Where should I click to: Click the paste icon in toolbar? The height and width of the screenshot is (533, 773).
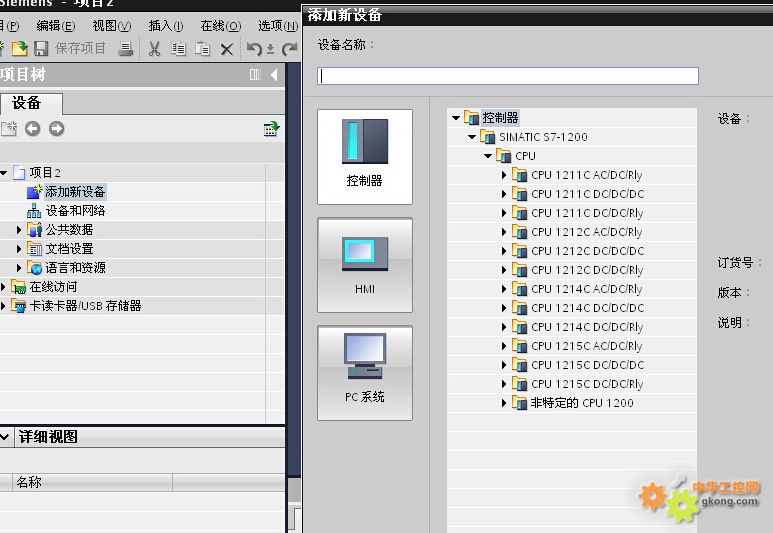203,48
